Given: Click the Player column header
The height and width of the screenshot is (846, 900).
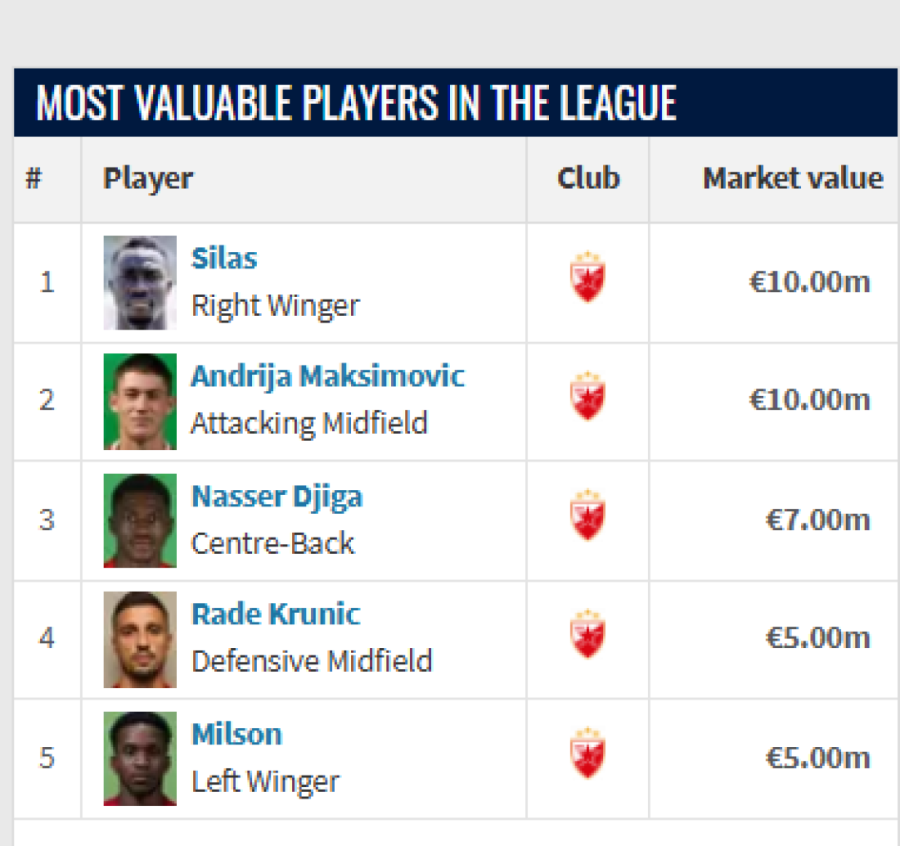Looking at the screenshot, I should [x=148, y=179].
